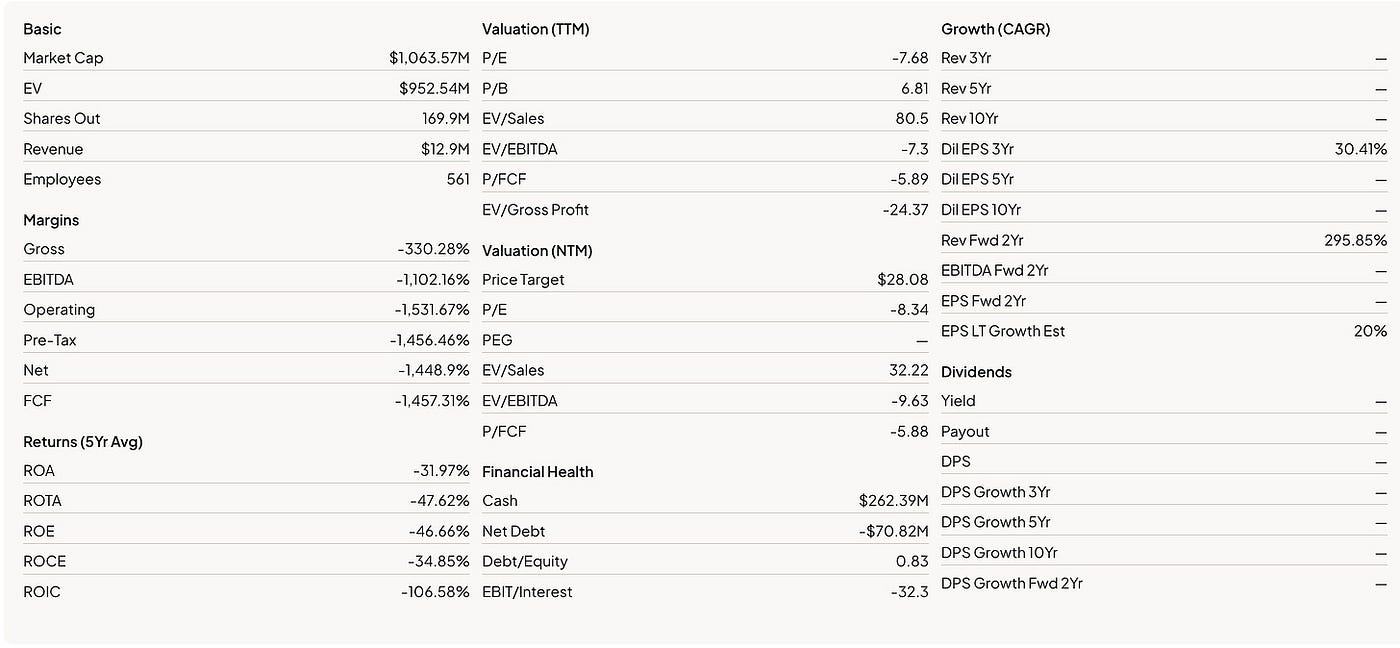Image resolution: width=1400 pixels, height=648 pixels.
Task: Click the EV row label
Action: [x=33, y=88]
